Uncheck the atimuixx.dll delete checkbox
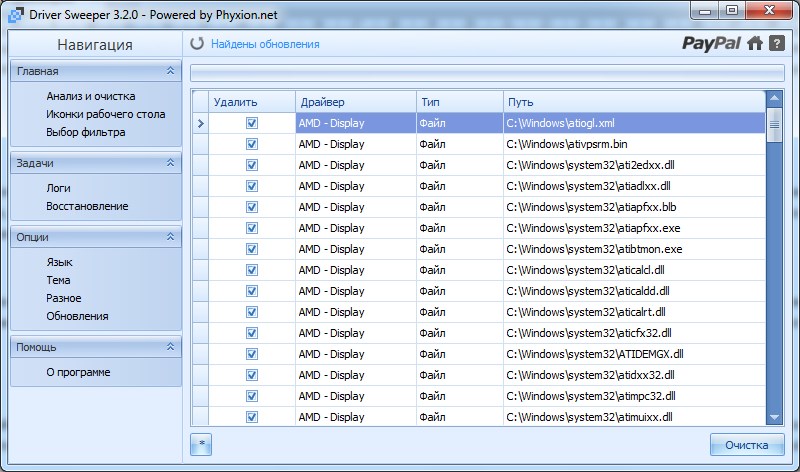The height and width of the screenshot is (472, 800). pyautogui.click(x=252, y=417)
